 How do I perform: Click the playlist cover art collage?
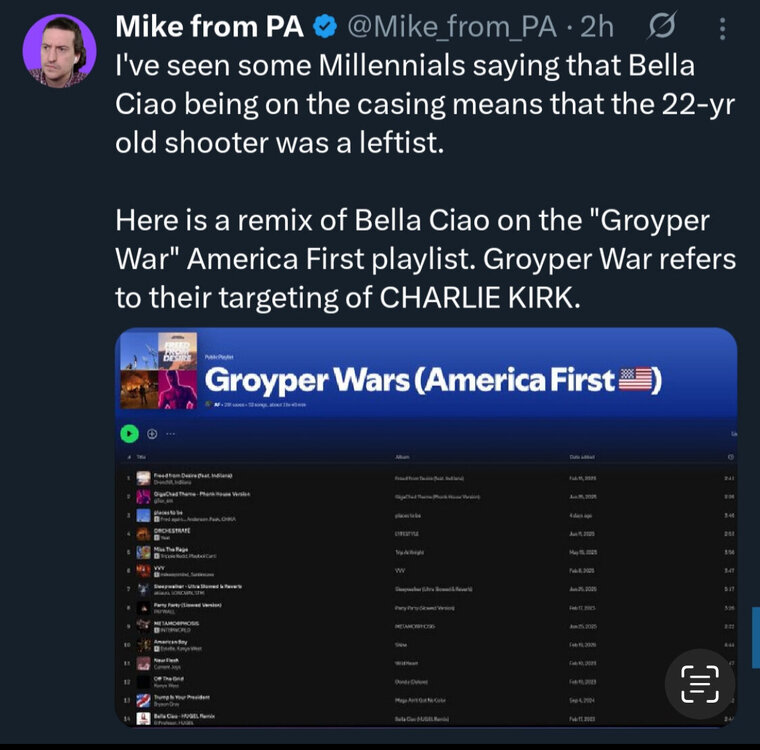tap(154, 372)
